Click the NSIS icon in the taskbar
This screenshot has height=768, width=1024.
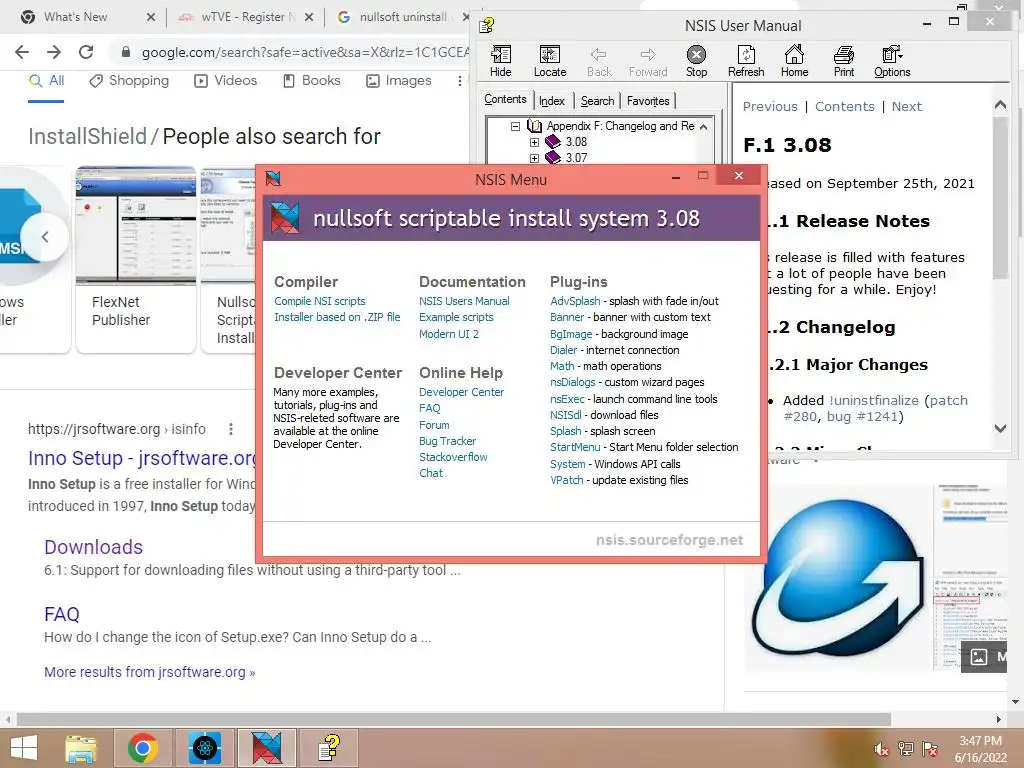coord(266,748)
